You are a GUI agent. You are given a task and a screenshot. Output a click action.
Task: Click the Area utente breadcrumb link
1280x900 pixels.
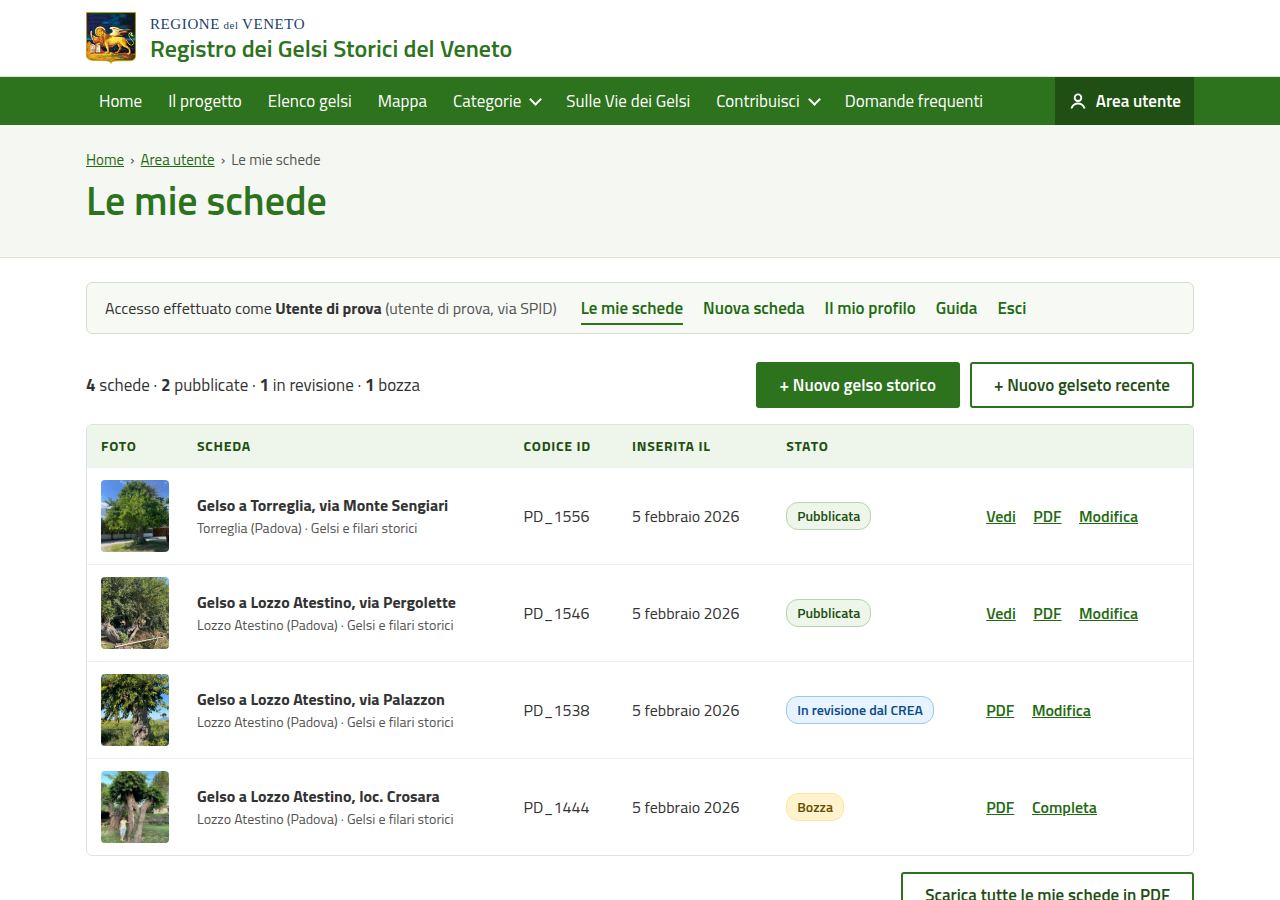pos(177,160)
